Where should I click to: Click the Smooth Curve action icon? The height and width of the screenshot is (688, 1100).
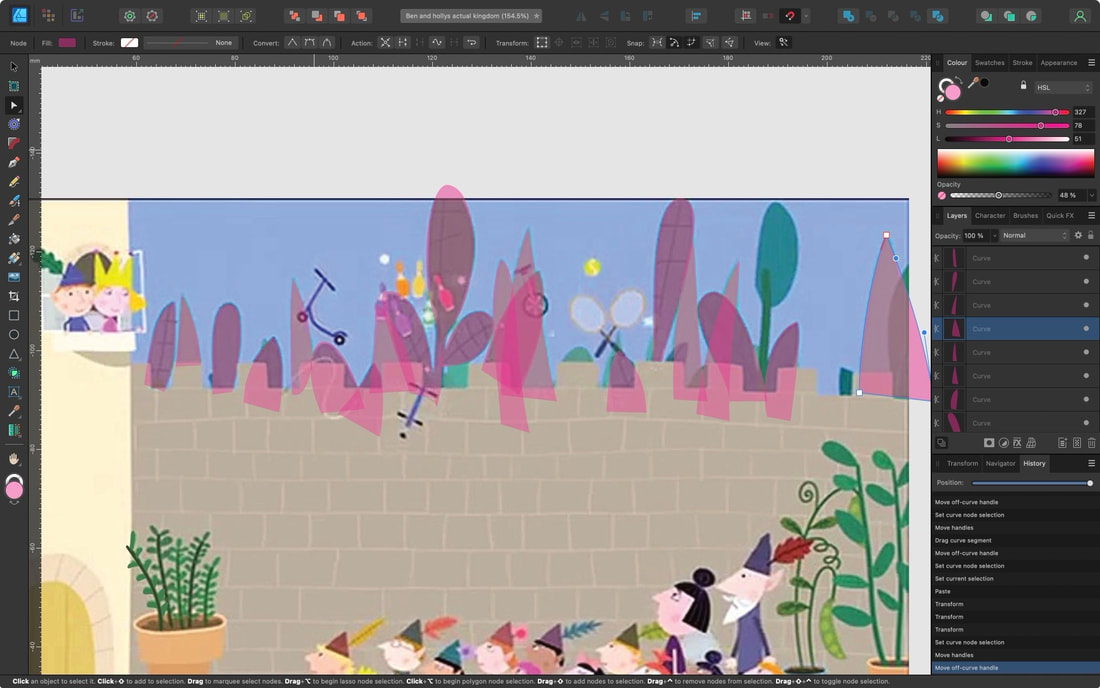437,43
